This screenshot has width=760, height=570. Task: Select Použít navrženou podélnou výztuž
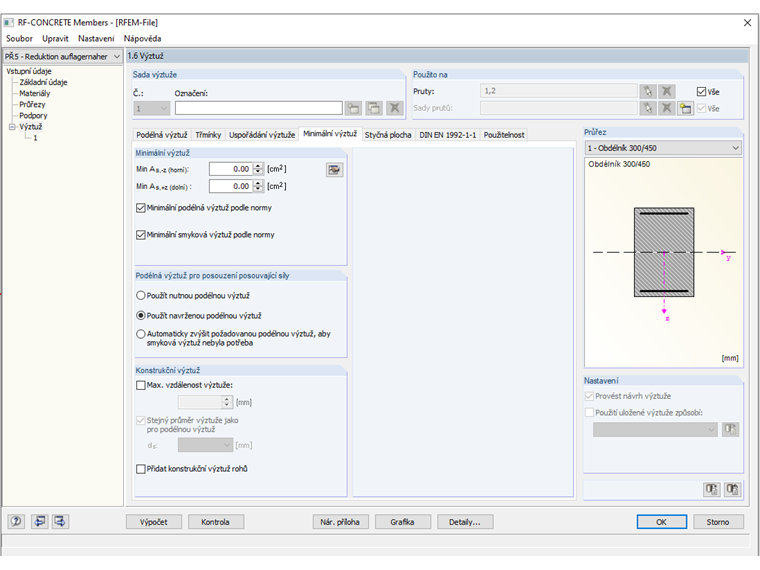click(141, 316)
